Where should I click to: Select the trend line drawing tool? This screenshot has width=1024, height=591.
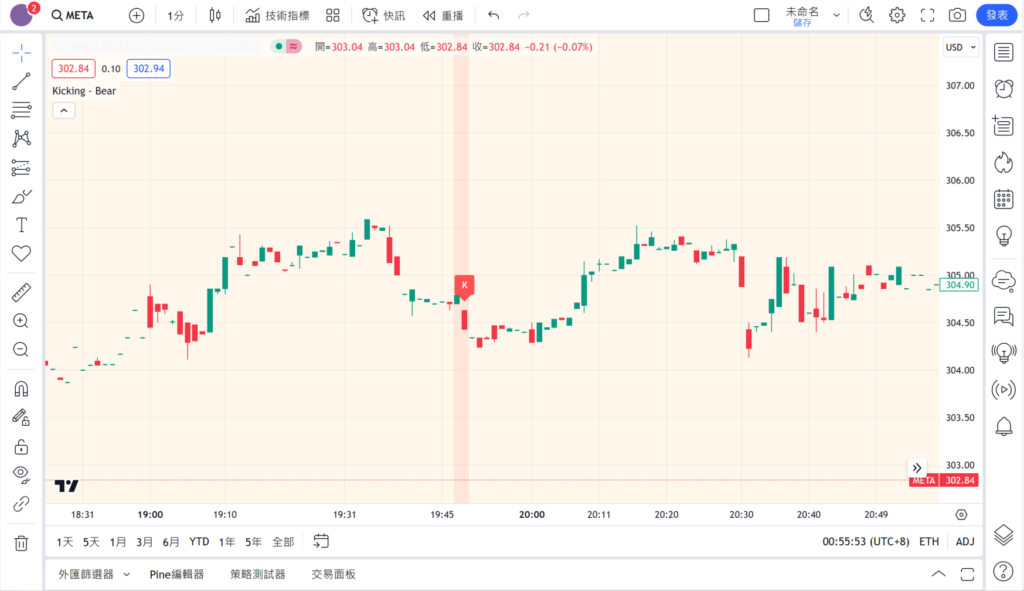click(21, 81)
